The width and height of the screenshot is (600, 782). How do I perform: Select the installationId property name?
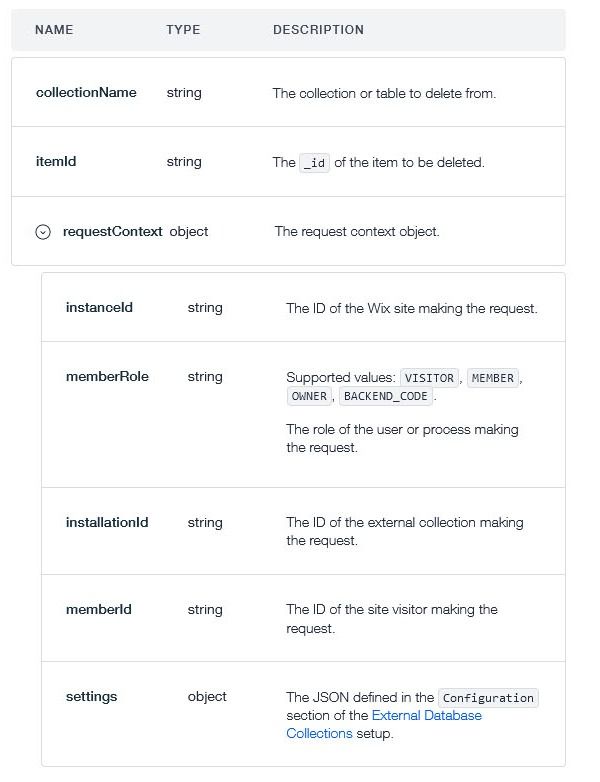[107, 523]
